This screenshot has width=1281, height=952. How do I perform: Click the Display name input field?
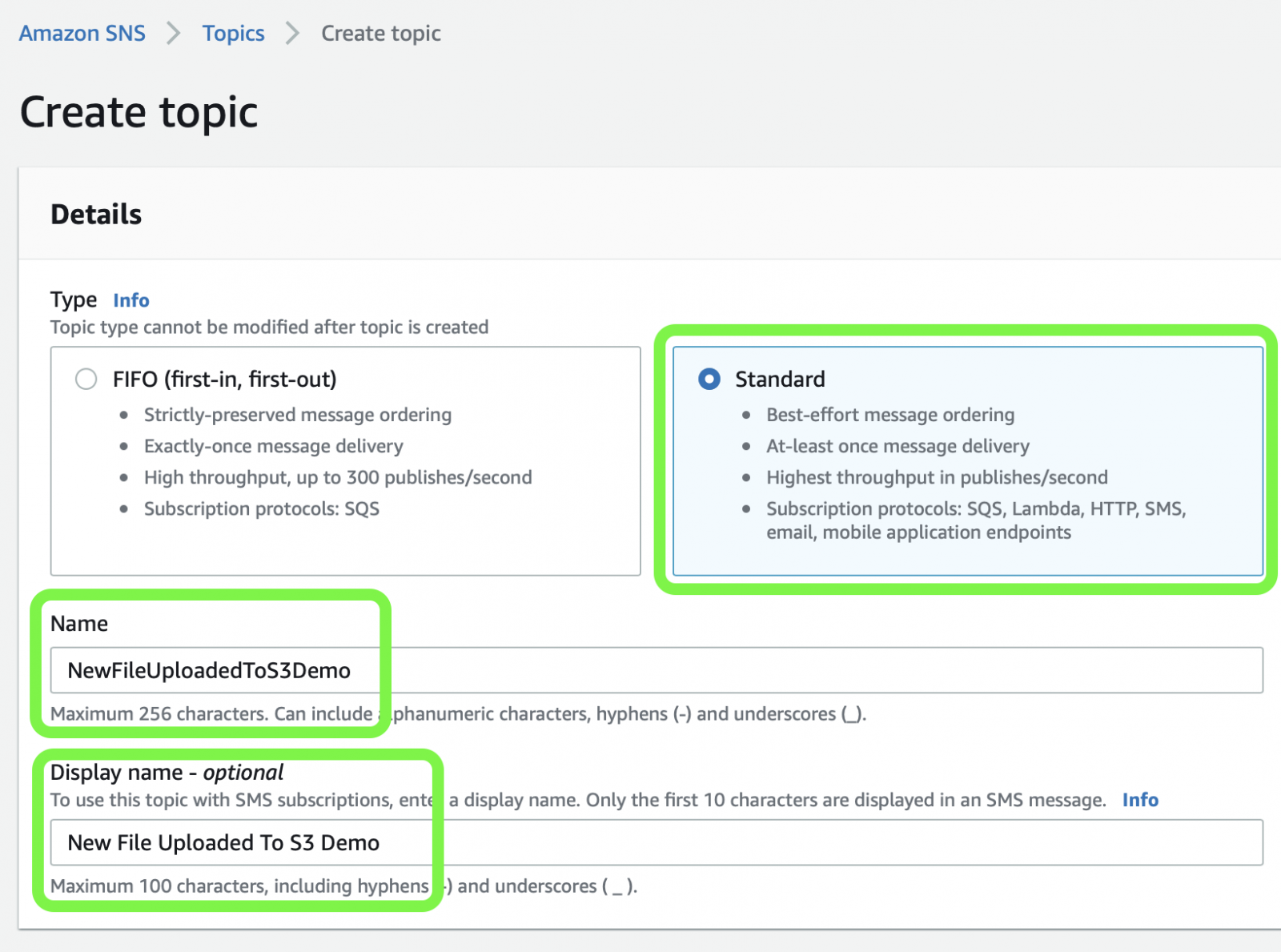coord(657,842)
